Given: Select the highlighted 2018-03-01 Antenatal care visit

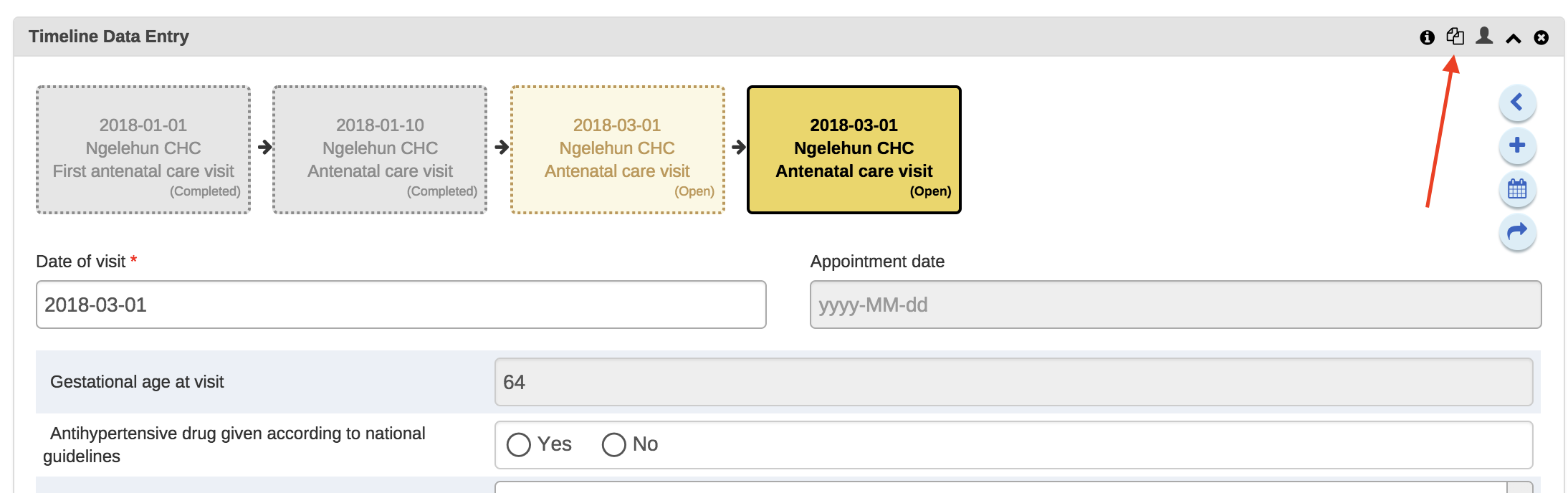Looking at the screenshot, I should (854, 150).
